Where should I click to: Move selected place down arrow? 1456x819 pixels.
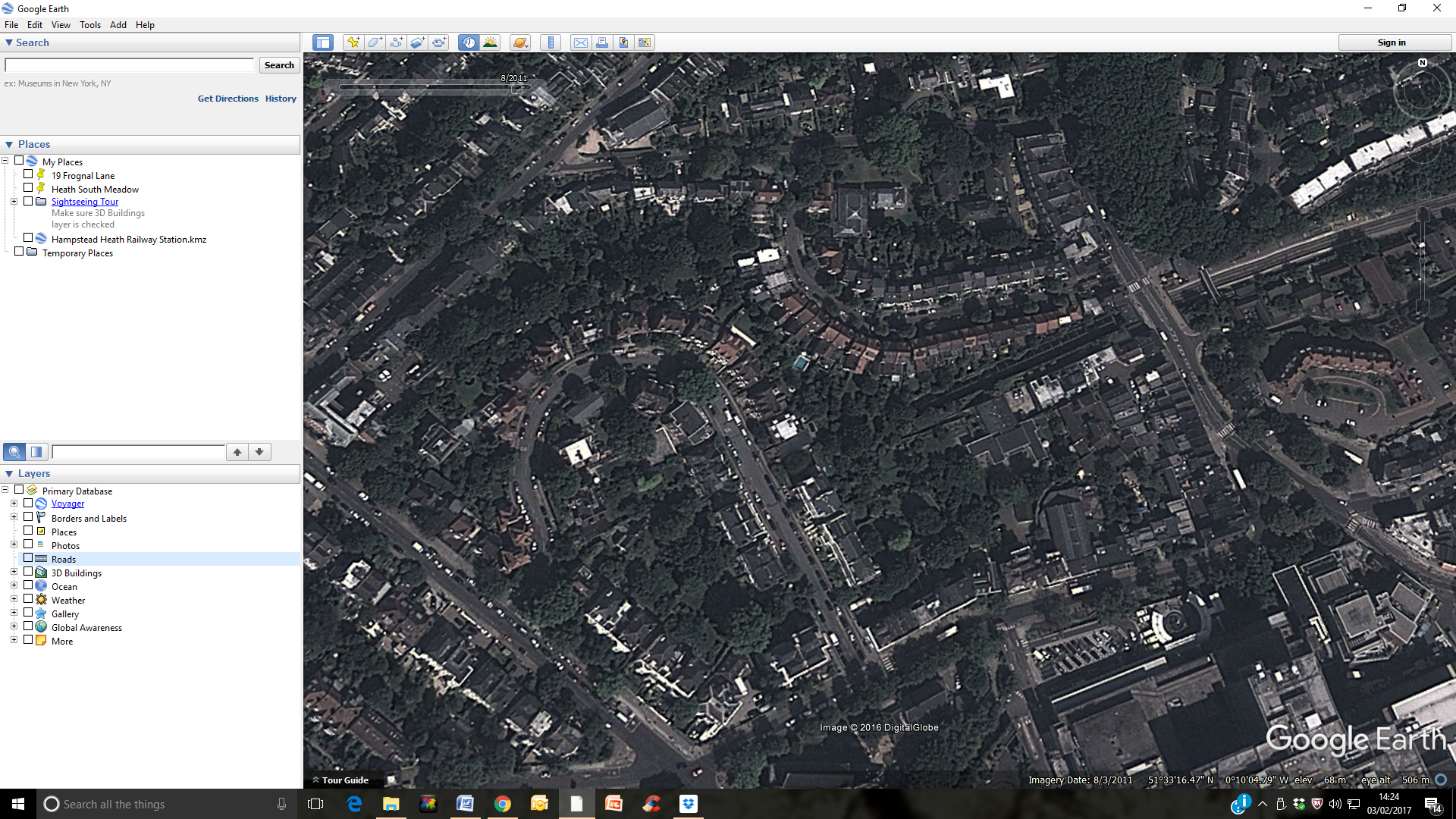pos(259,452)
